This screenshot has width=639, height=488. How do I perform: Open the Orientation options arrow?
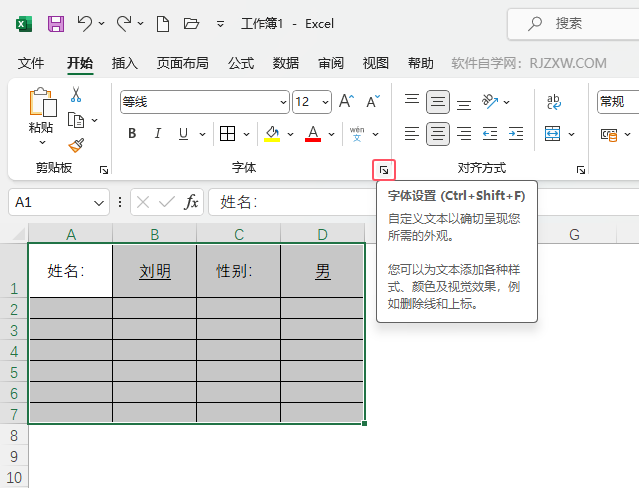pyautogui.click(x=507, y=102)
